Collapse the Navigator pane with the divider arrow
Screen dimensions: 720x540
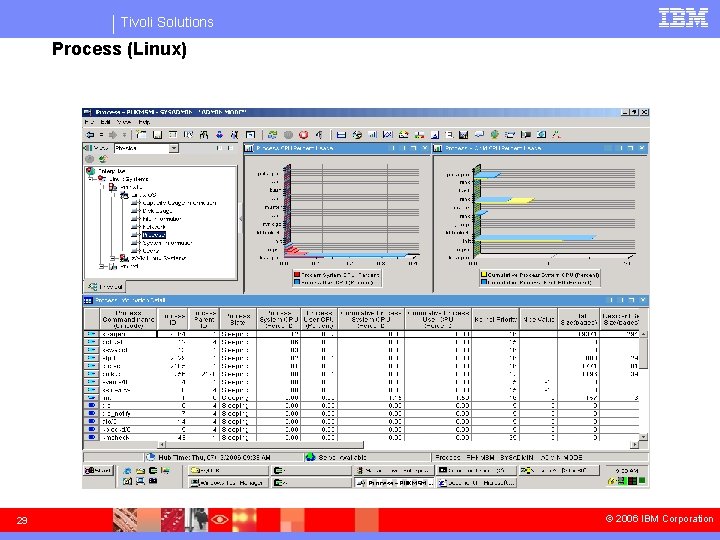pos(241,219)
